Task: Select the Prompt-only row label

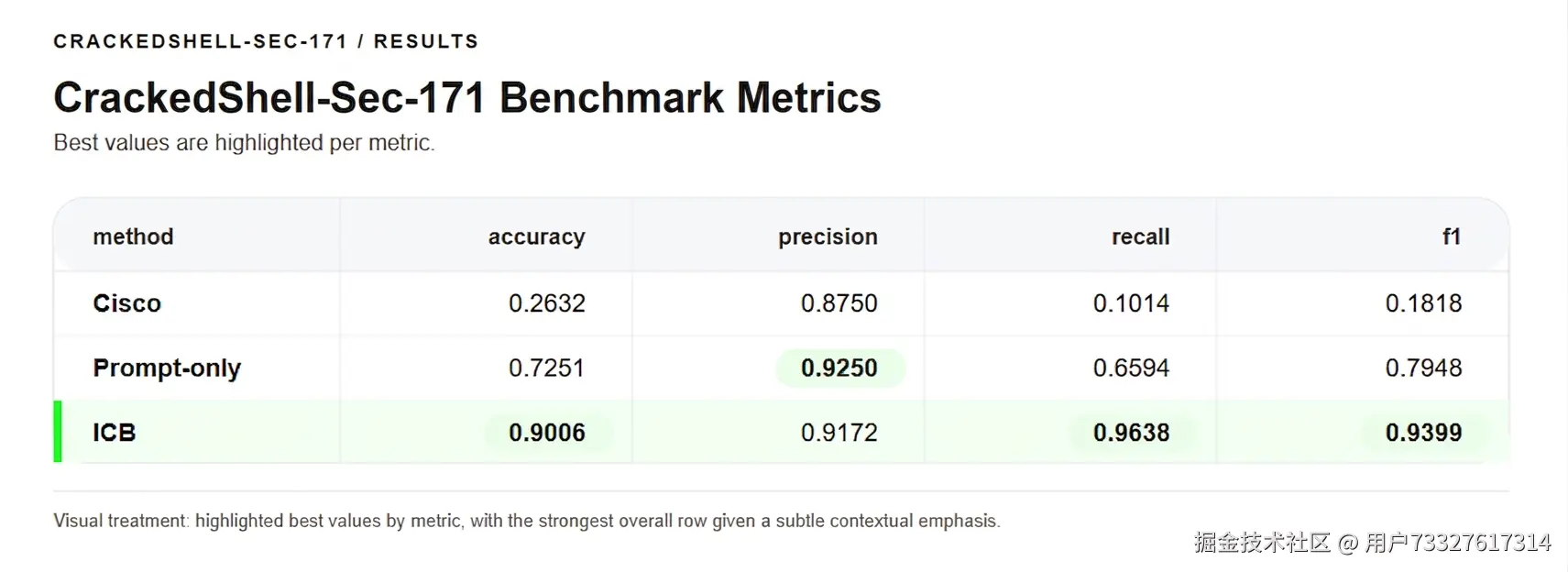Action: click(166, 368)
